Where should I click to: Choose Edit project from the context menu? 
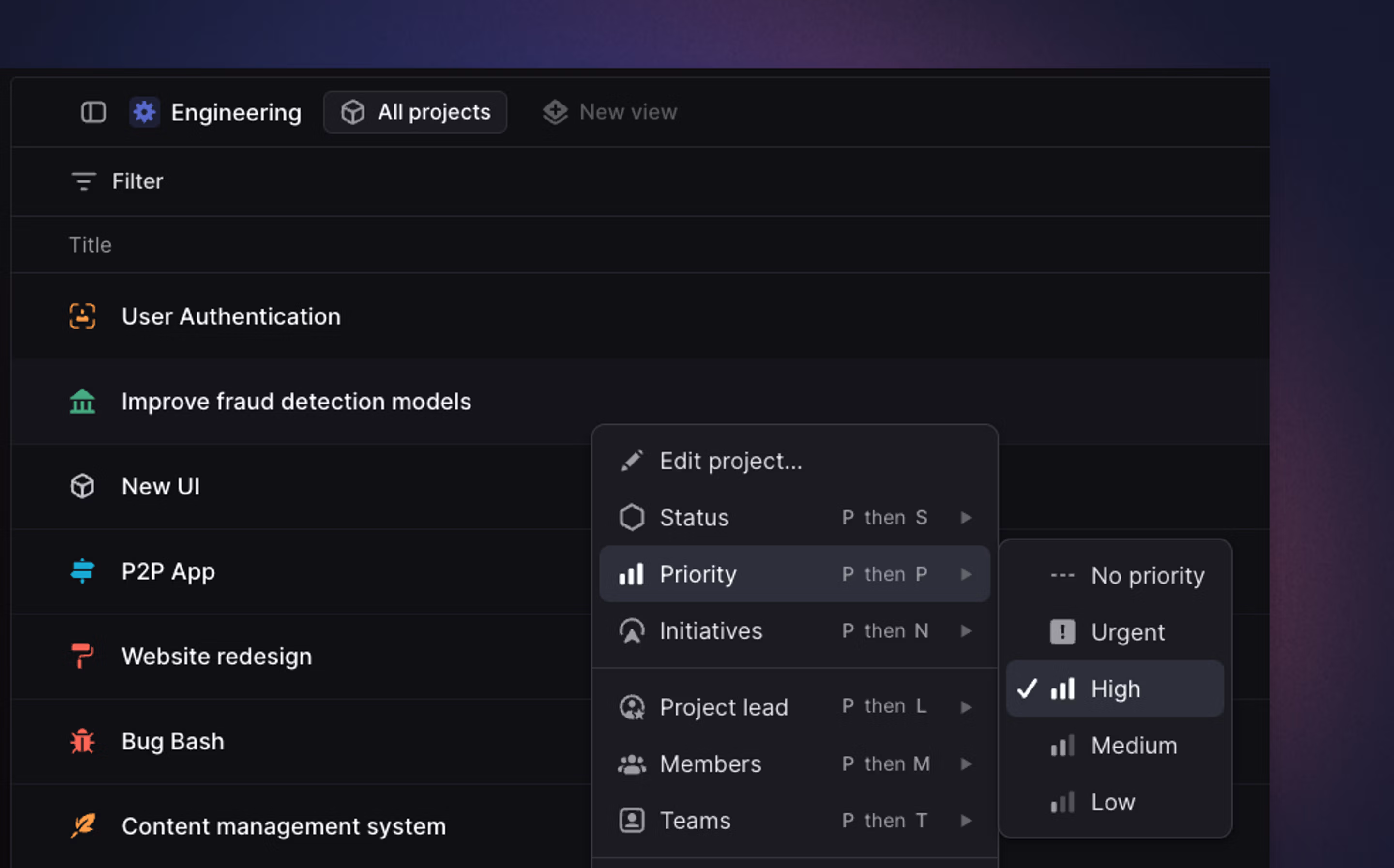(731, 461)
